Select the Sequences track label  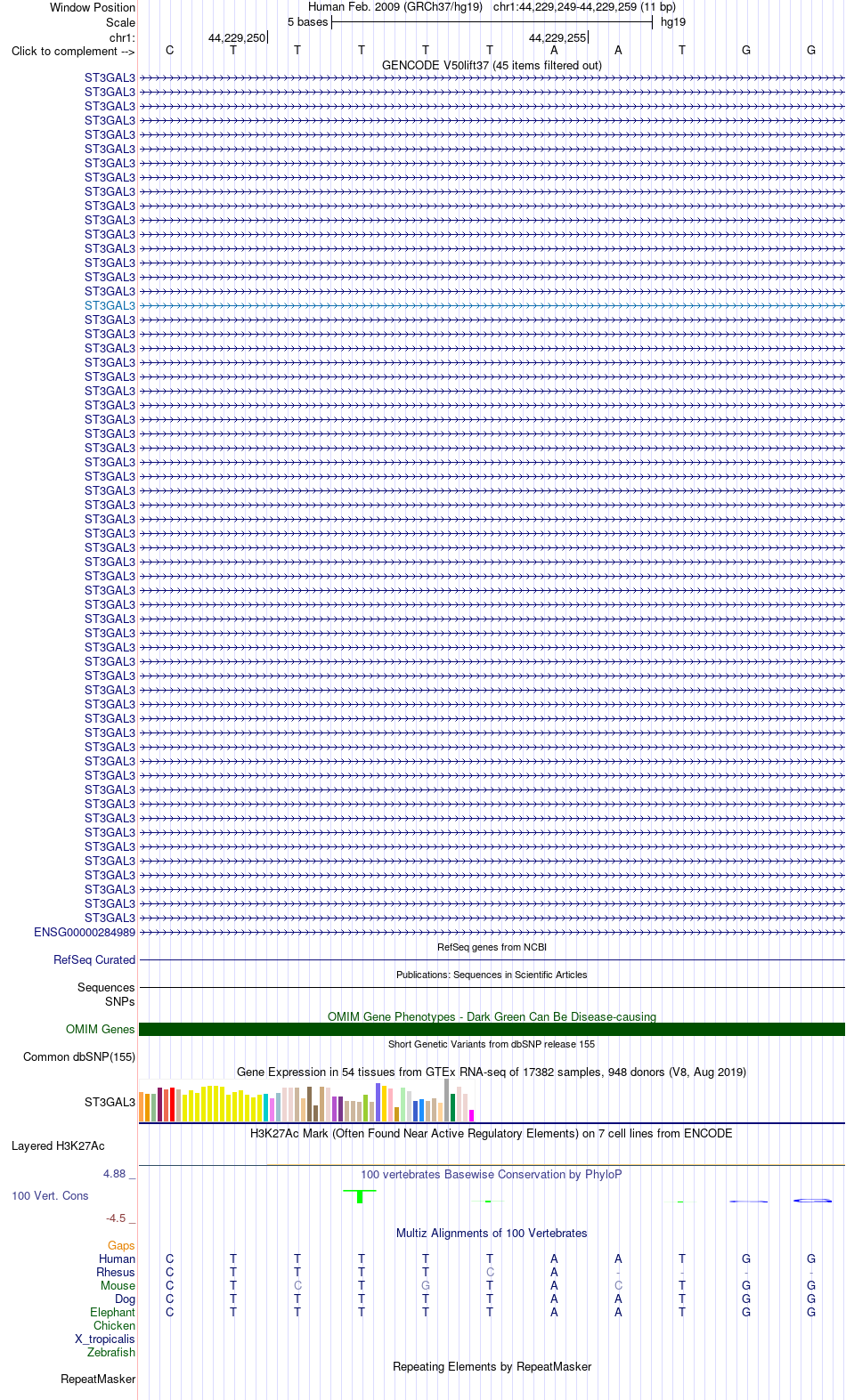(x=106, y=987)
